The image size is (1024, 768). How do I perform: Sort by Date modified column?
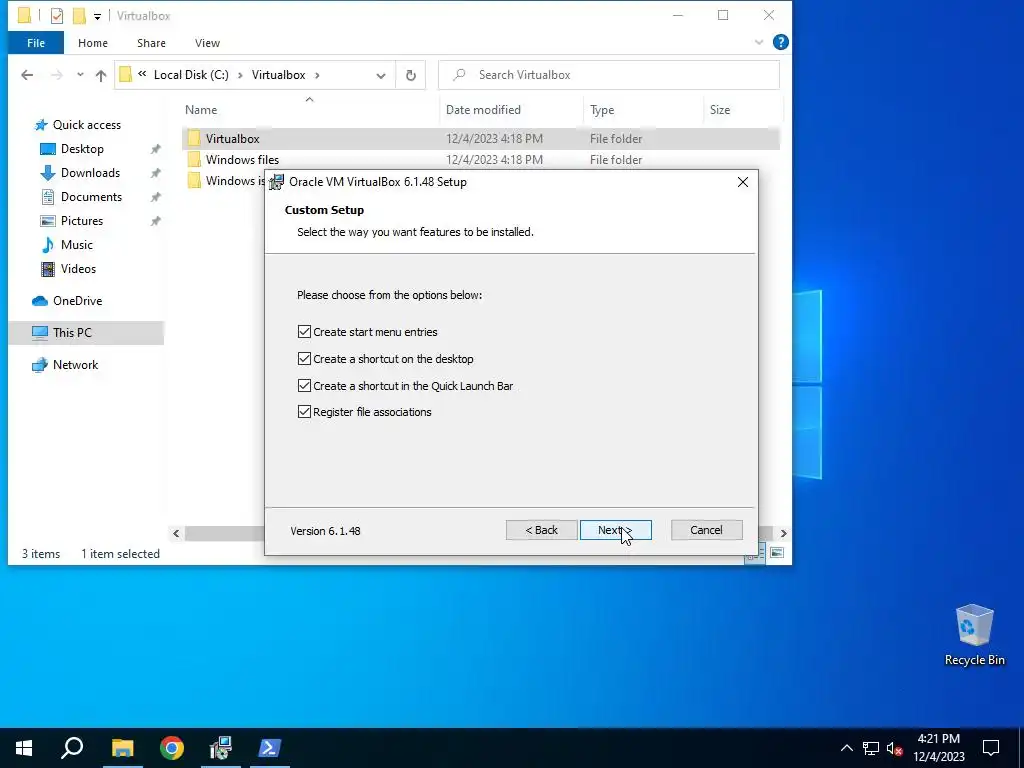pos(483,110)
